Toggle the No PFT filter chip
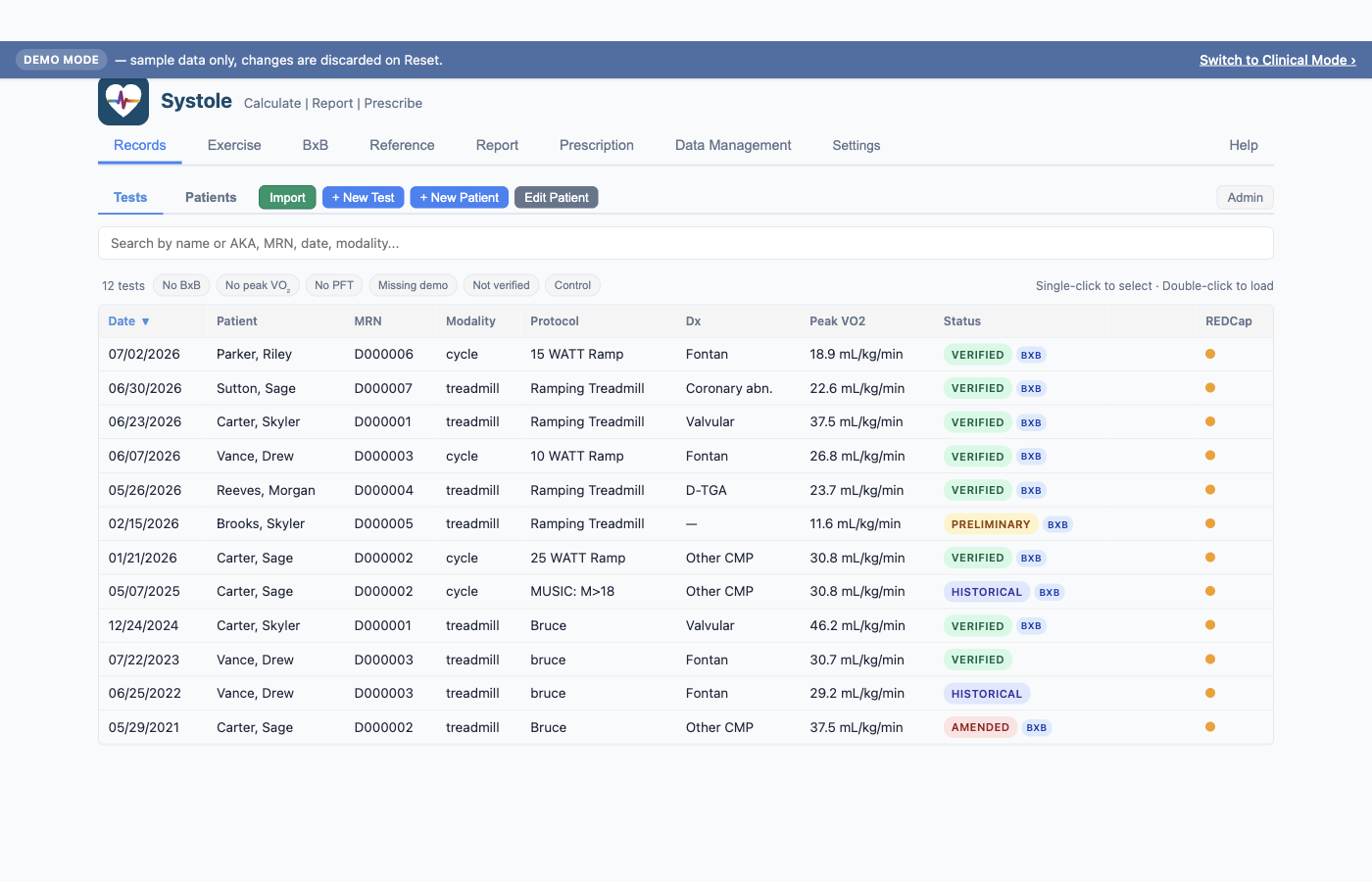This screenshot has height=882, width=1372. [x=334, y=285]
